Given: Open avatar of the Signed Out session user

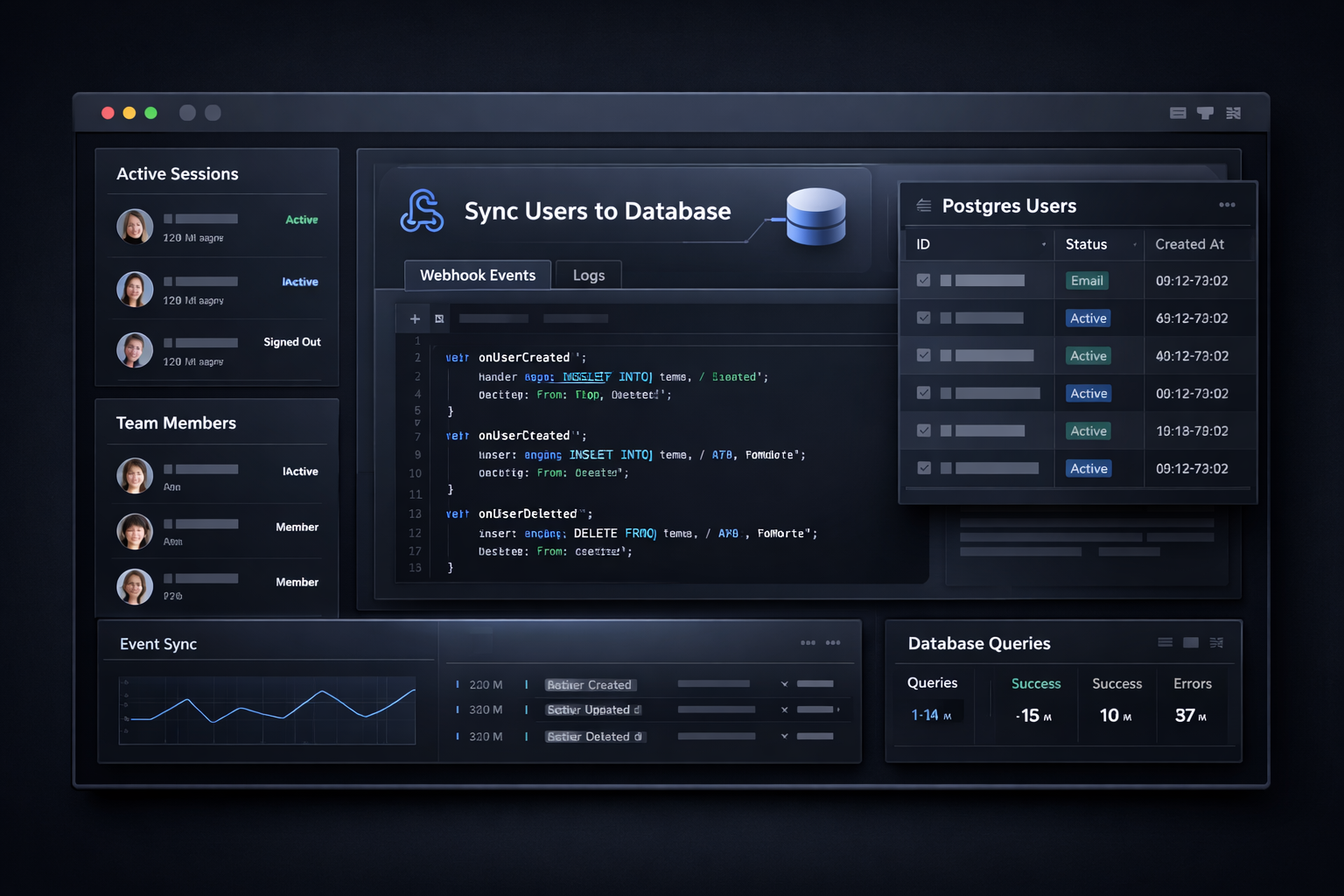Looking at the screenshot, I should click(x=135, y=350).
